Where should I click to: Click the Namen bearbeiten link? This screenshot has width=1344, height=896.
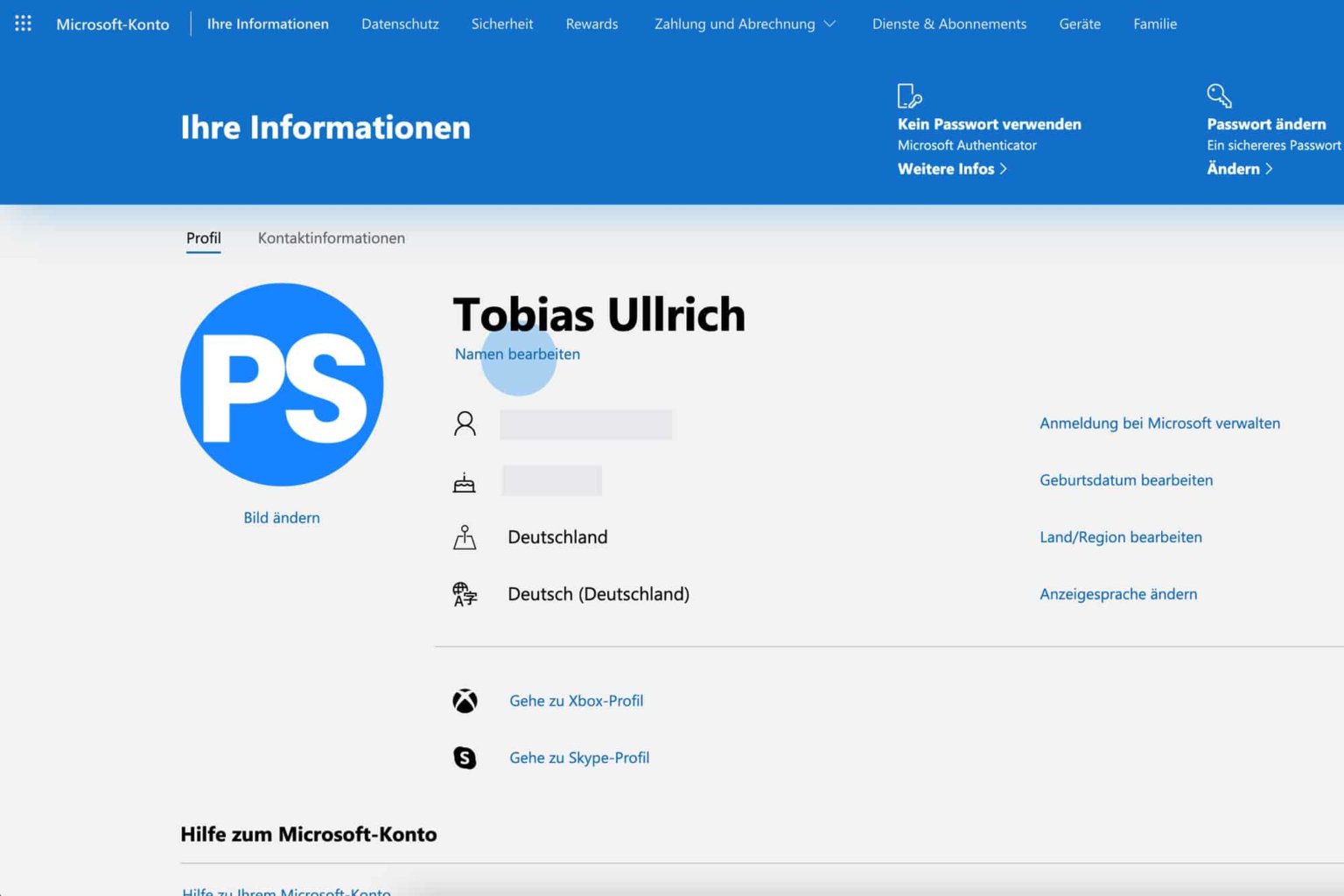(516, 353)
